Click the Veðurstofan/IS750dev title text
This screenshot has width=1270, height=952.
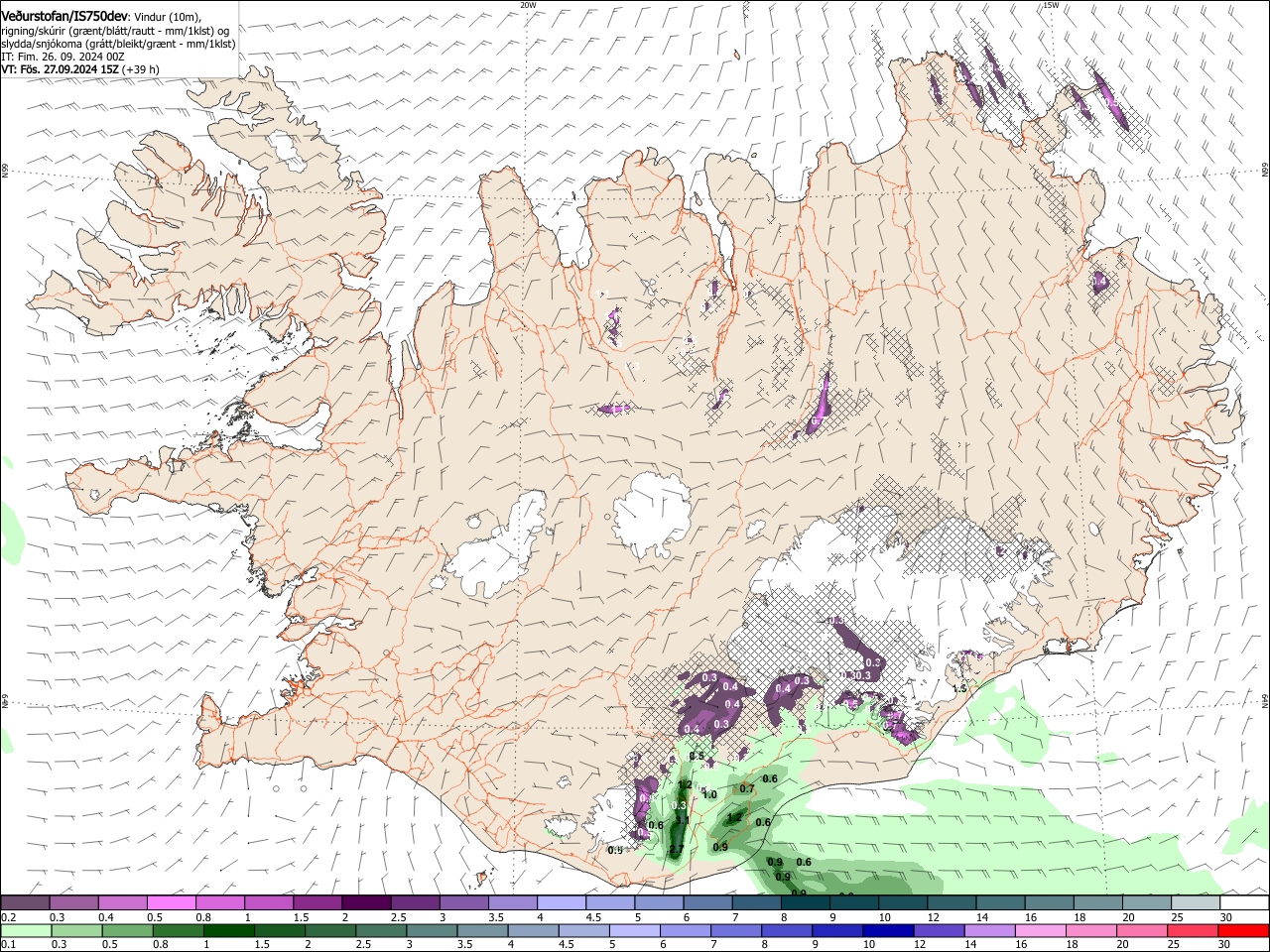64,17
